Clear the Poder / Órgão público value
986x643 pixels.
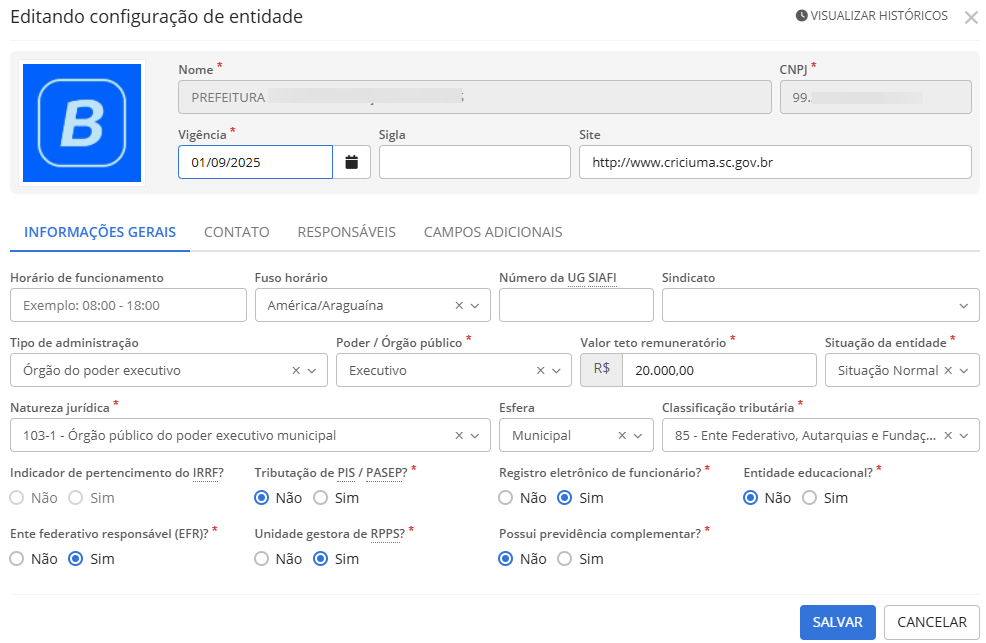tap(540, 371)
